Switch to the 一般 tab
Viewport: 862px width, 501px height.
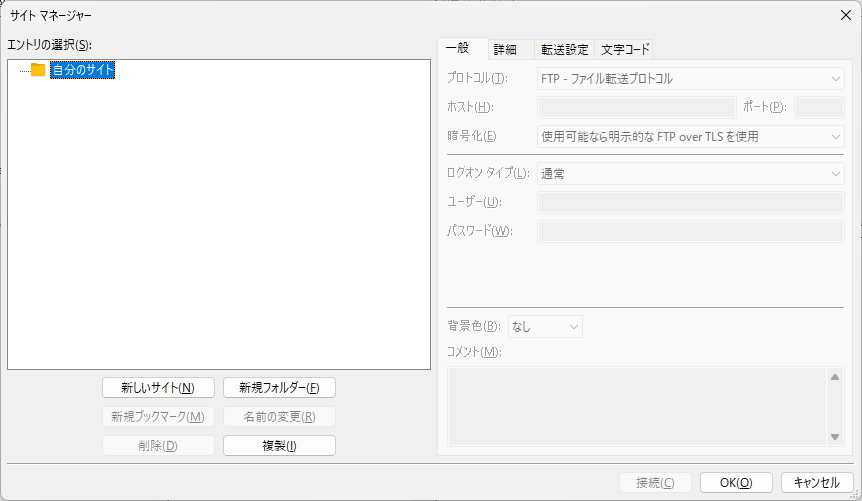click(x=457, y=48)
